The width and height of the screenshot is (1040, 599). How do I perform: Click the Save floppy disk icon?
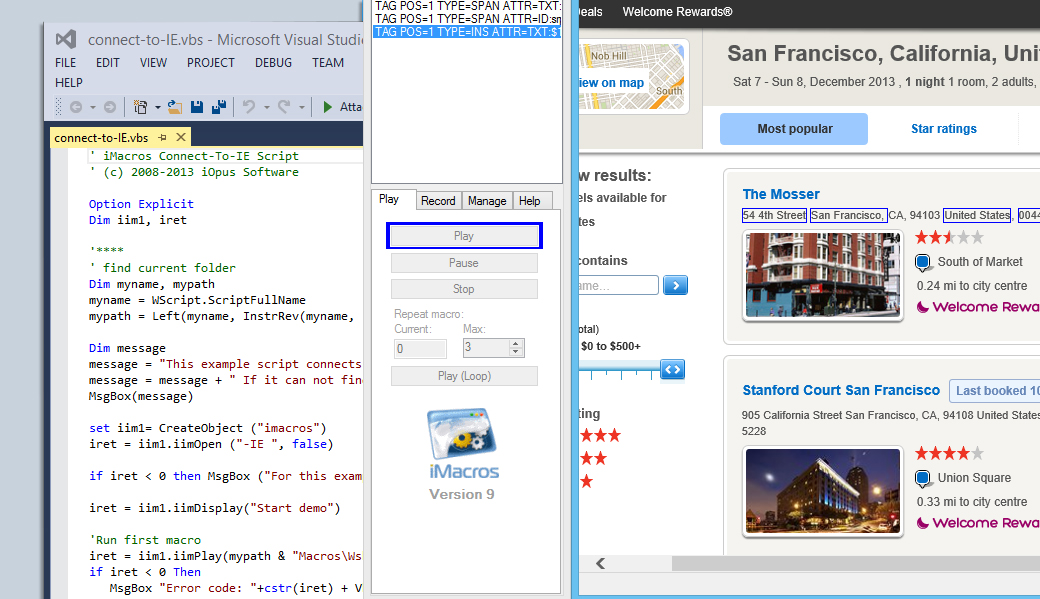[x=196, y=107]
